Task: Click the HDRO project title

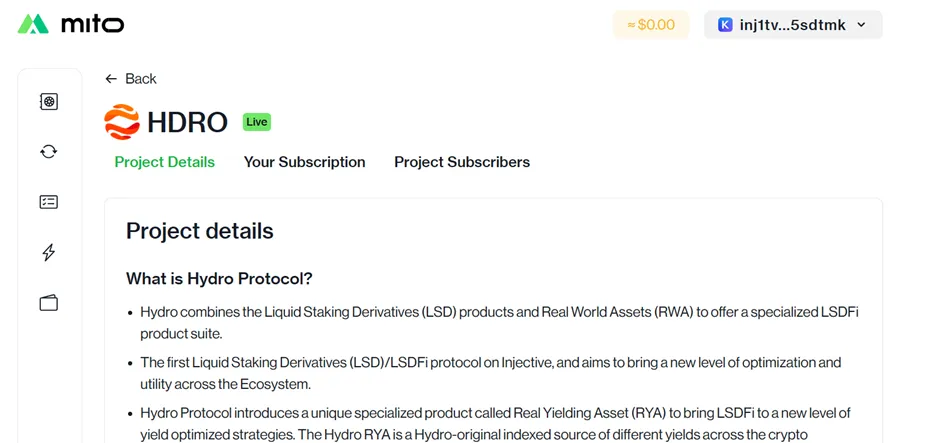Action: point(187,122)
